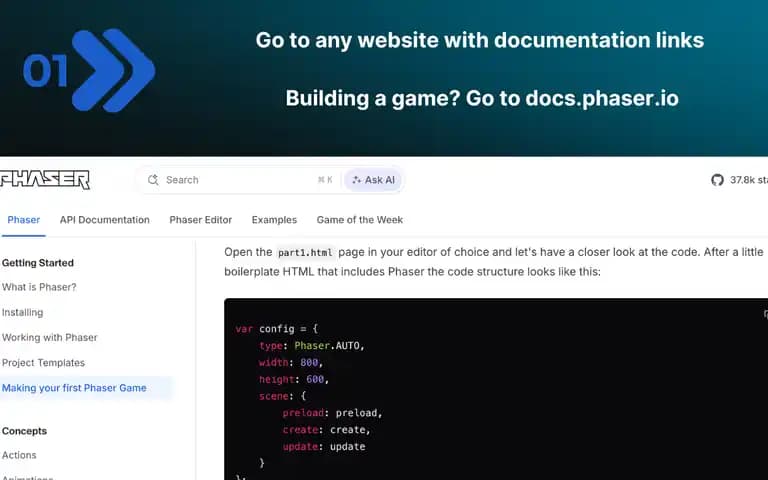768x480 pixels.
Task: Click the 'type: Phaser.AUTO' code line
Action: pos(312,346)
